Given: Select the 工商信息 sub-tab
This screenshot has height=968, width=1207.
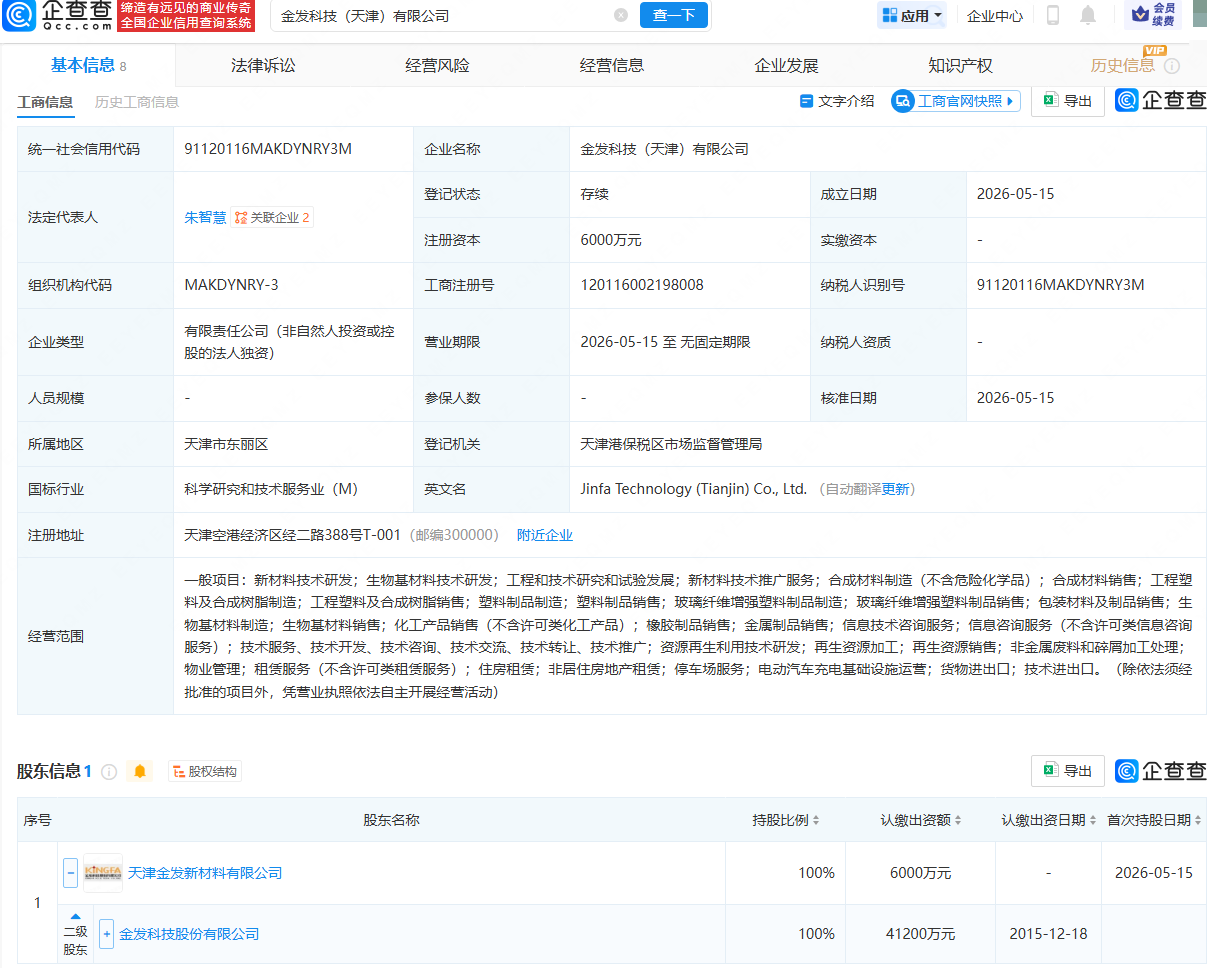Looking at the screenshot, I should click(45, 102).
